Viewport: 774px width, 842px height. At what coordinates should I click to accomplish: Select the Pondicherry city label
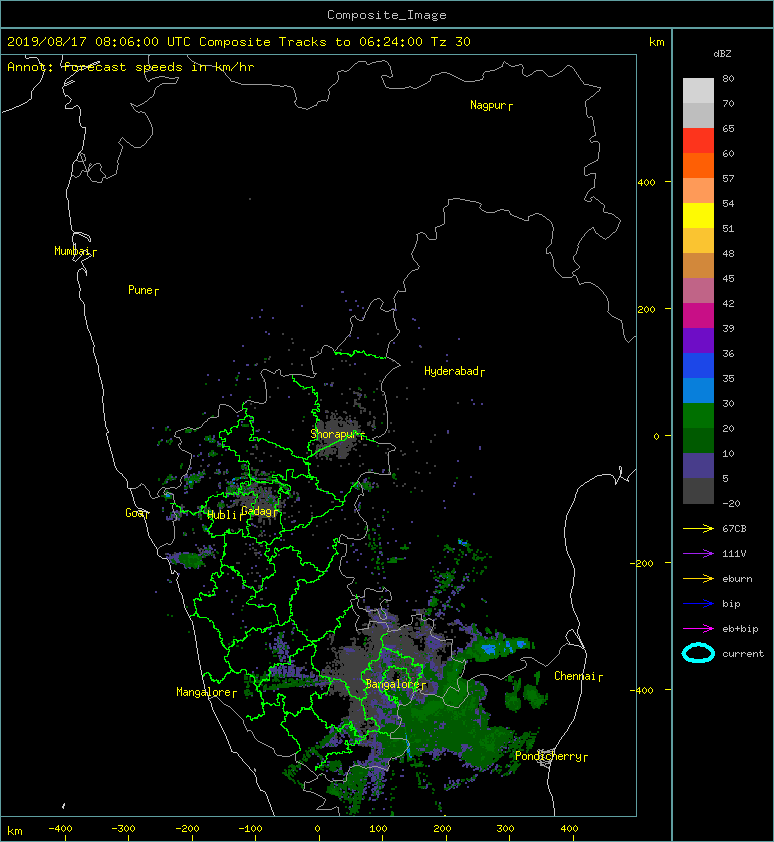[x=551, y=756]
